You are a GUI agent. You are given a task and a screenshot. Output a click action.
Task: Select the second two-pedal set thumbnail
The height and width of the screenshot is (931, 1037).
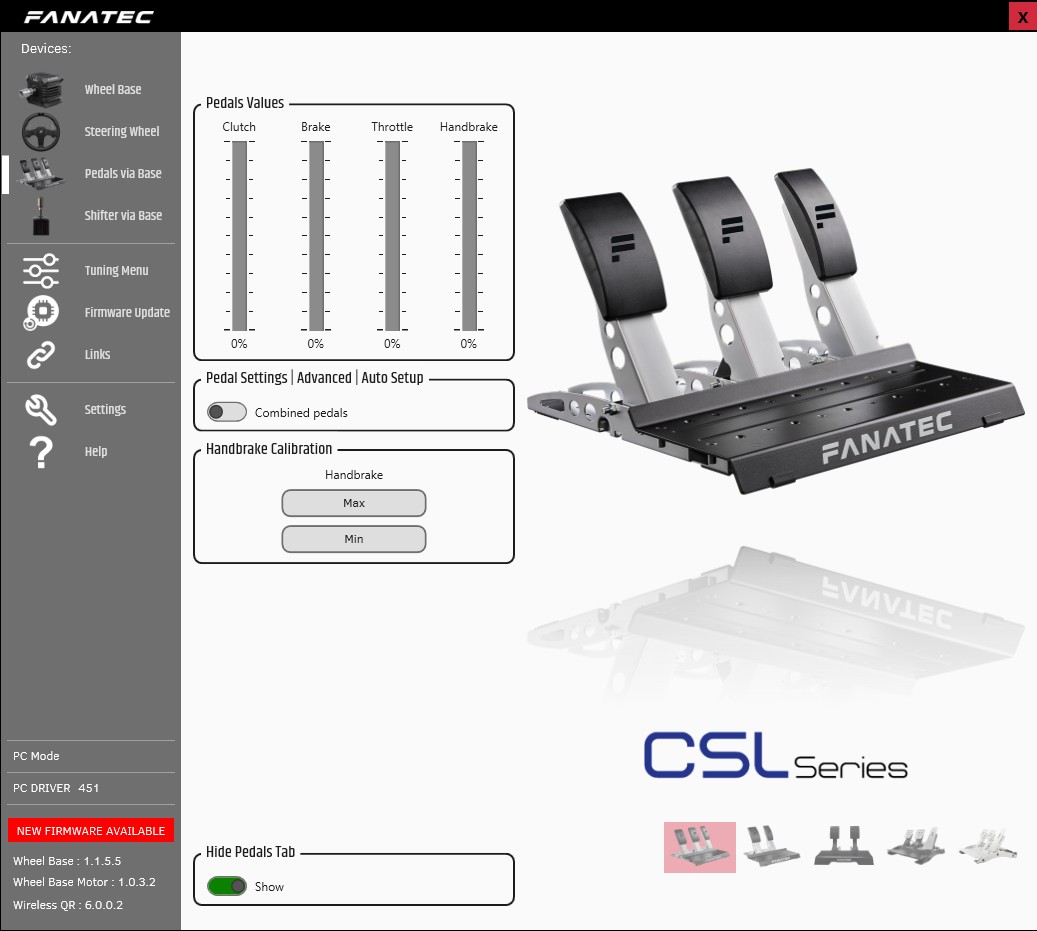click(771, 846)
